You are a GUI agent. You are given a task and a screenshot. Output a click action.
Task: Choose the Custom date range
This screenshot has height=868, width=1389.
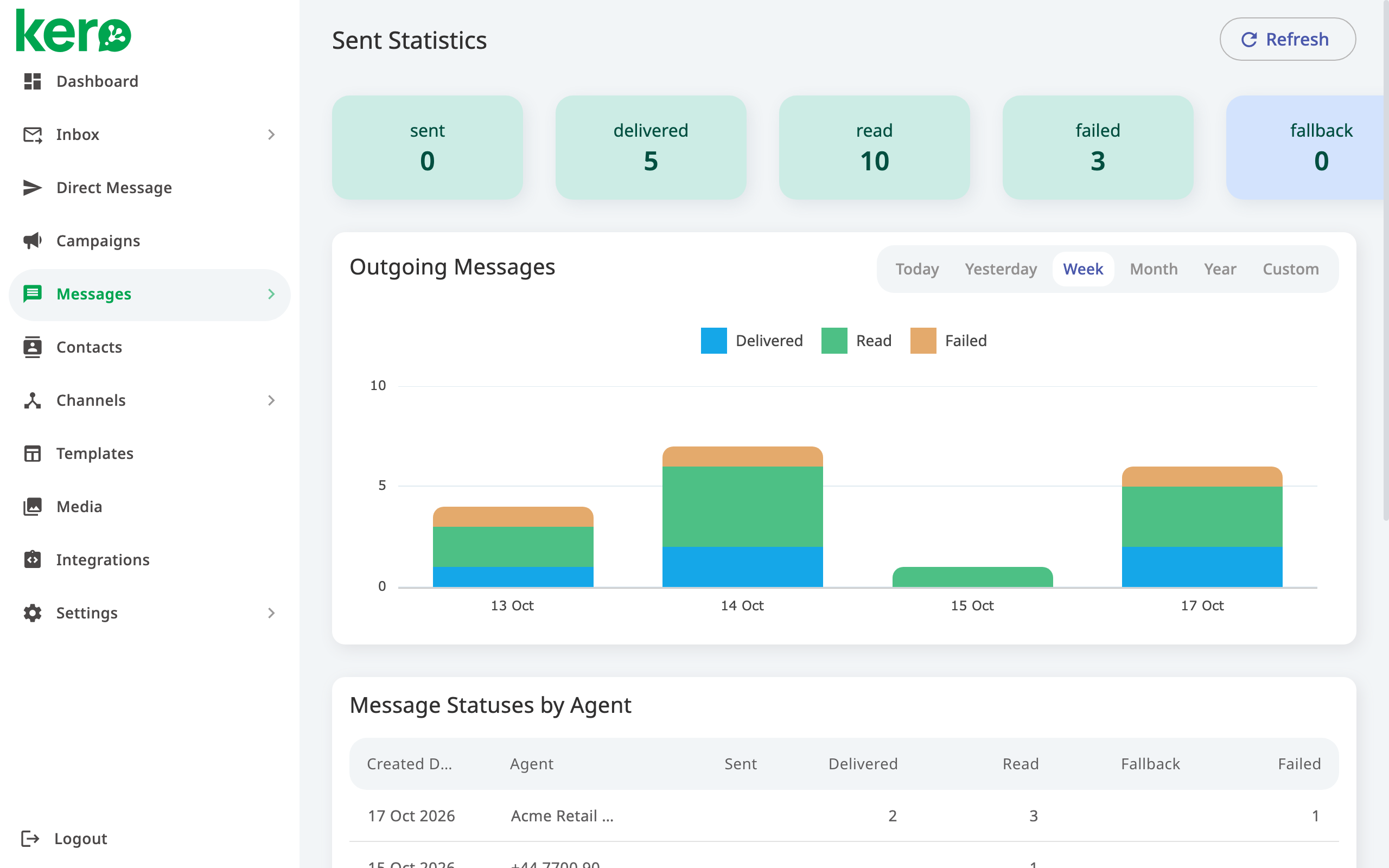1291,269
